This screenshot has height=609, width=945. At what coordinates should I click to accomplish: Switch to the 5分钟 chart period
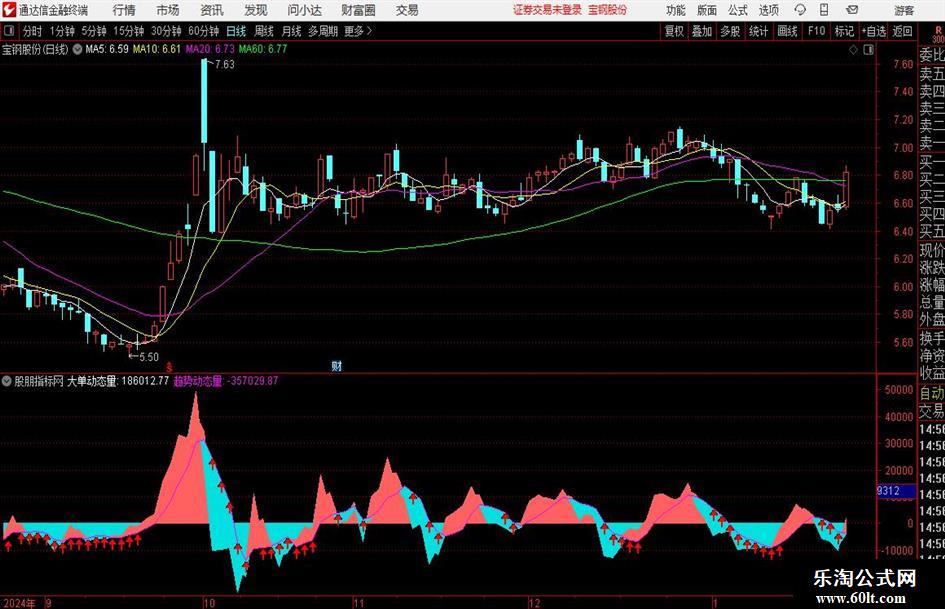click(93, 31)
